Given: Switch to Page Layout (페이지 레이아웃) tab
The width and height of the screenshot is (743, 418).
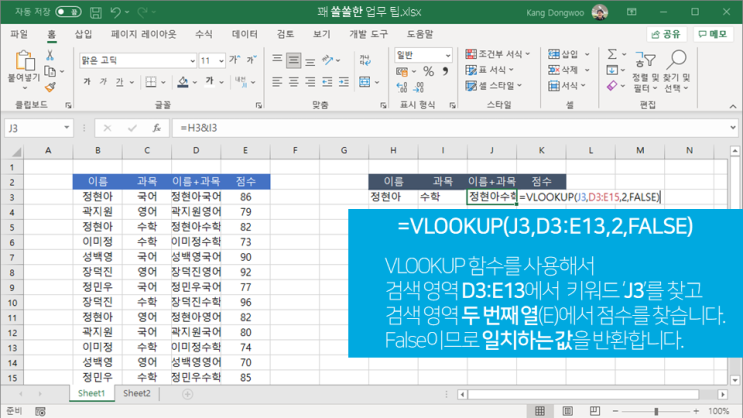Looking at the screenshot, I should 144,34.
